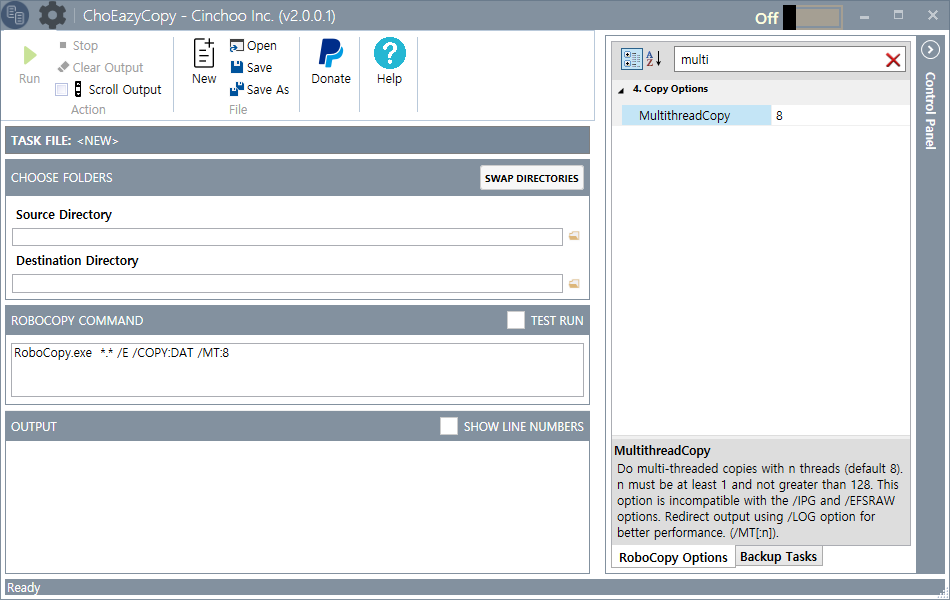
Task: Edit the MultithreadCopy value 8
Action: 840,115
